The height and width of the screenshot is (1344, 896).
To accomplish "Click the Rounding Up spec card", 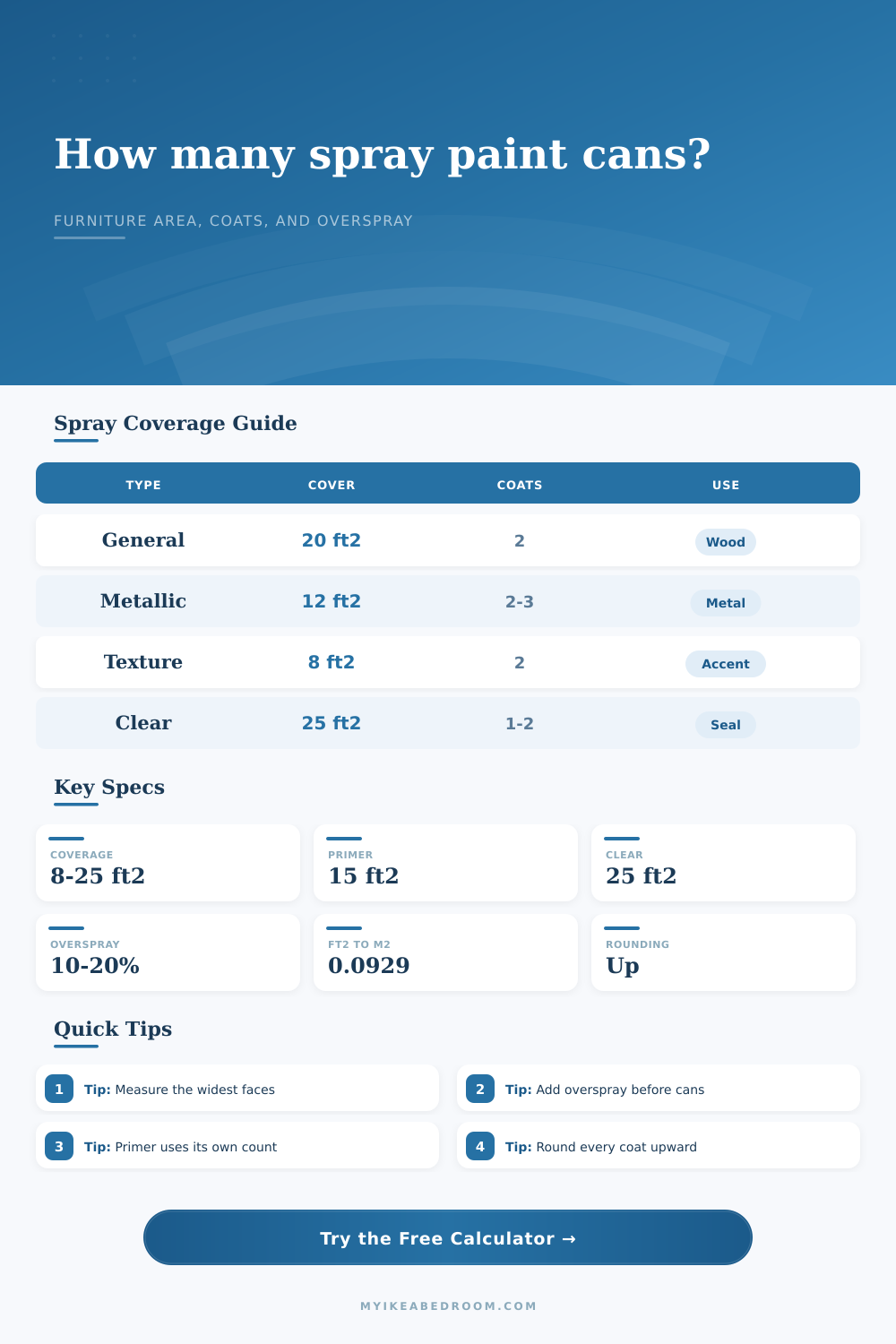I will click(x=723, y=952).
